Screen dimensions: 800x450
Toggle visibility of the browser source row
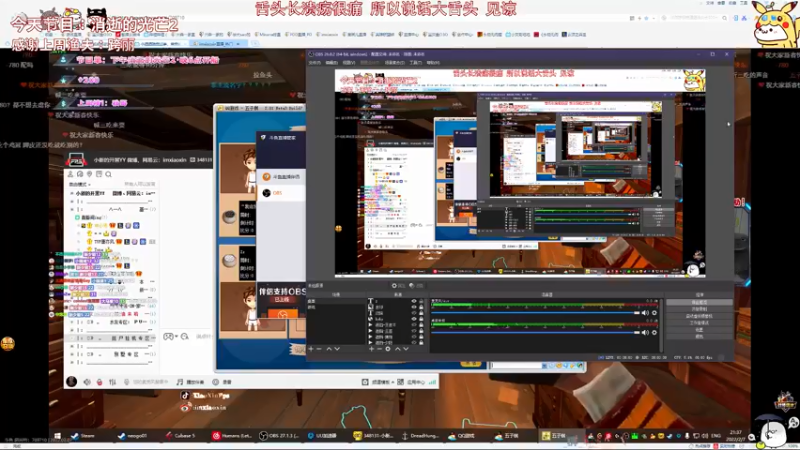click(x=414, y=319)
